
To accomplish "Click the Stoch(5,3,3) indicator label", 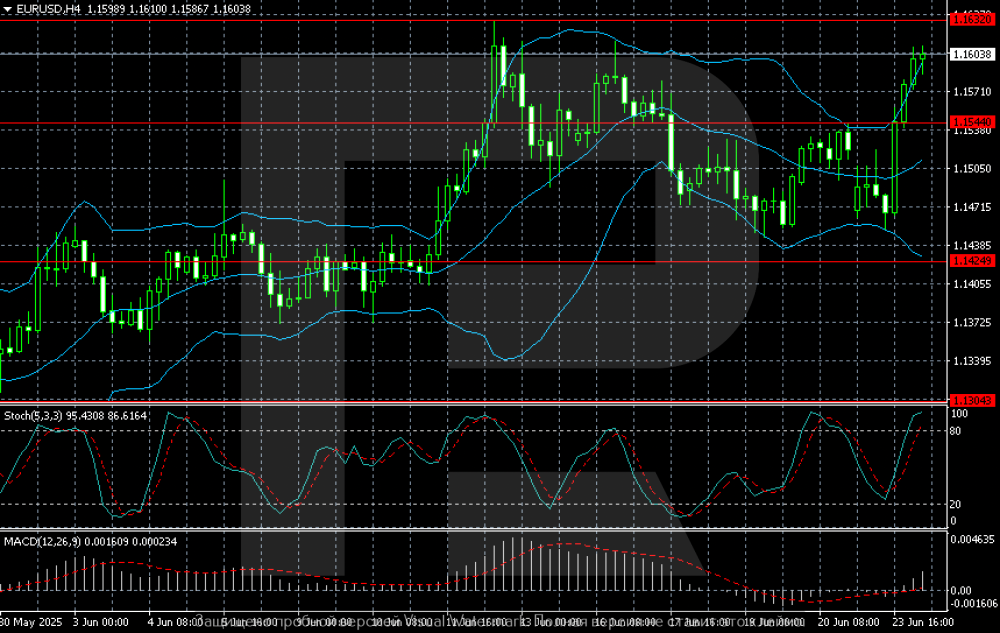I will (37, 414).
